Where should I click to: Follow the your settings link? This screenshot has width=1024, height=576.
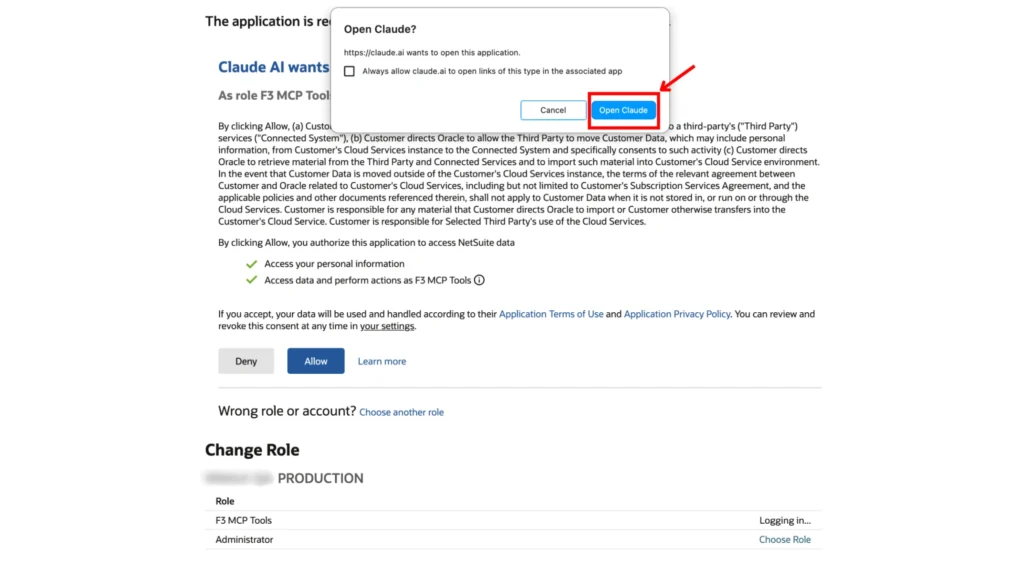tap(387, 327)
